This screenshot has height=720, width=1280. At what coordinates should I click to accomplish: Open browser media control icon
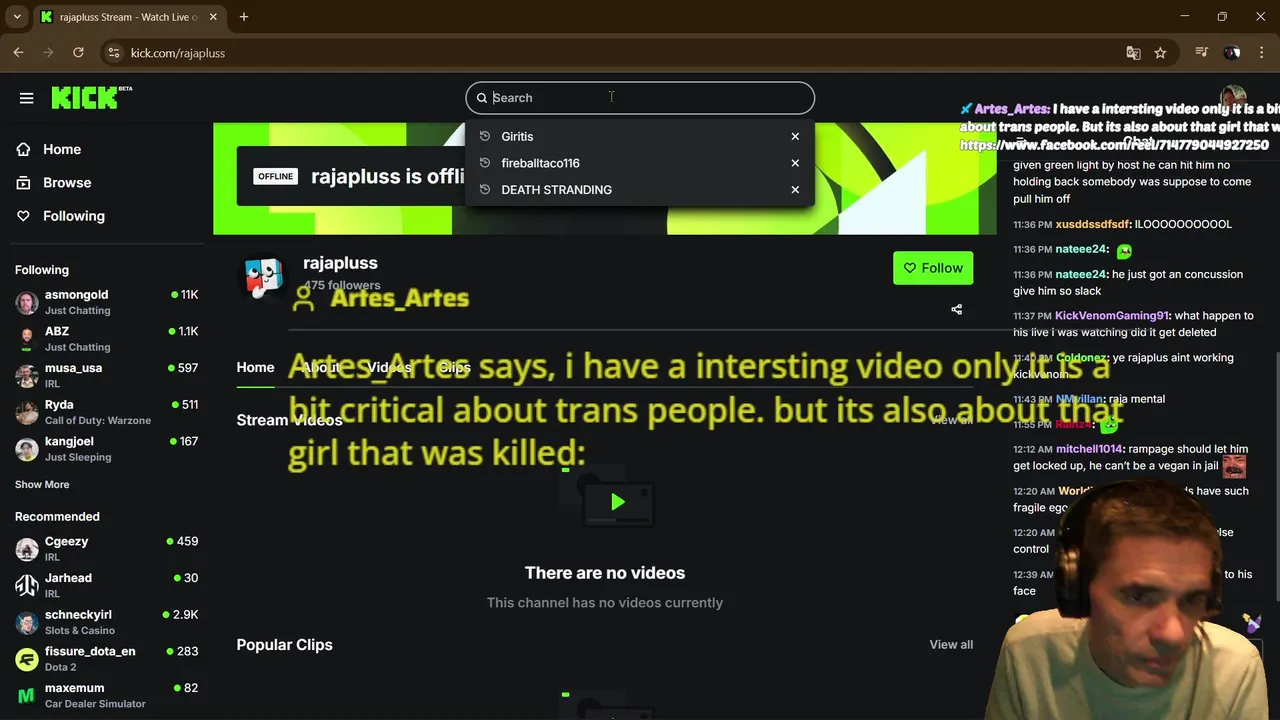(x=1202, y=53)
